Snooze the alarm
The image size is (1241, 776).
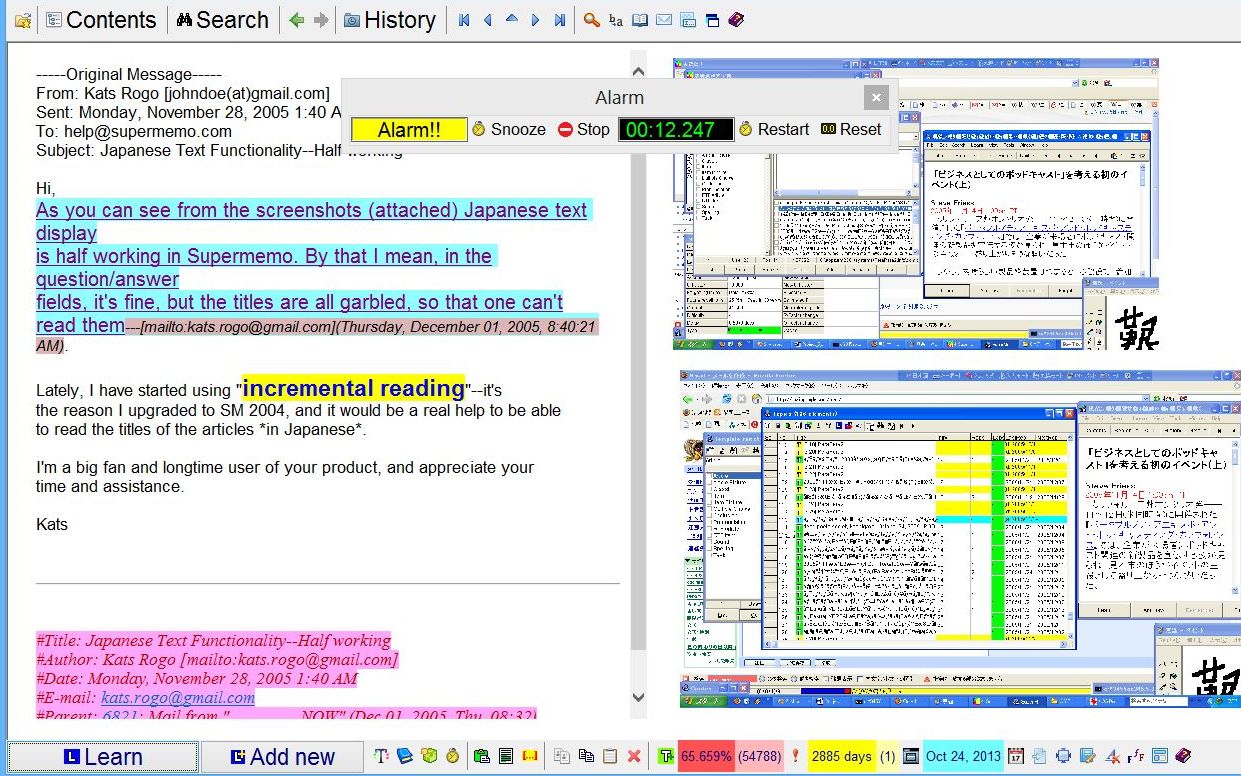pos(509,129)
